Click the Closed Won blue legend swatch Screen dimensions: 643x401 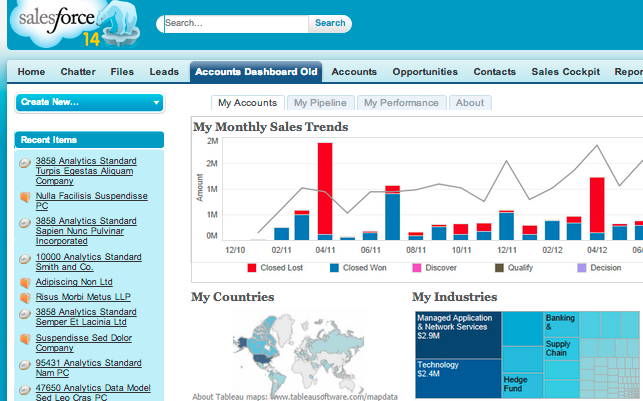tap(333, 268)
